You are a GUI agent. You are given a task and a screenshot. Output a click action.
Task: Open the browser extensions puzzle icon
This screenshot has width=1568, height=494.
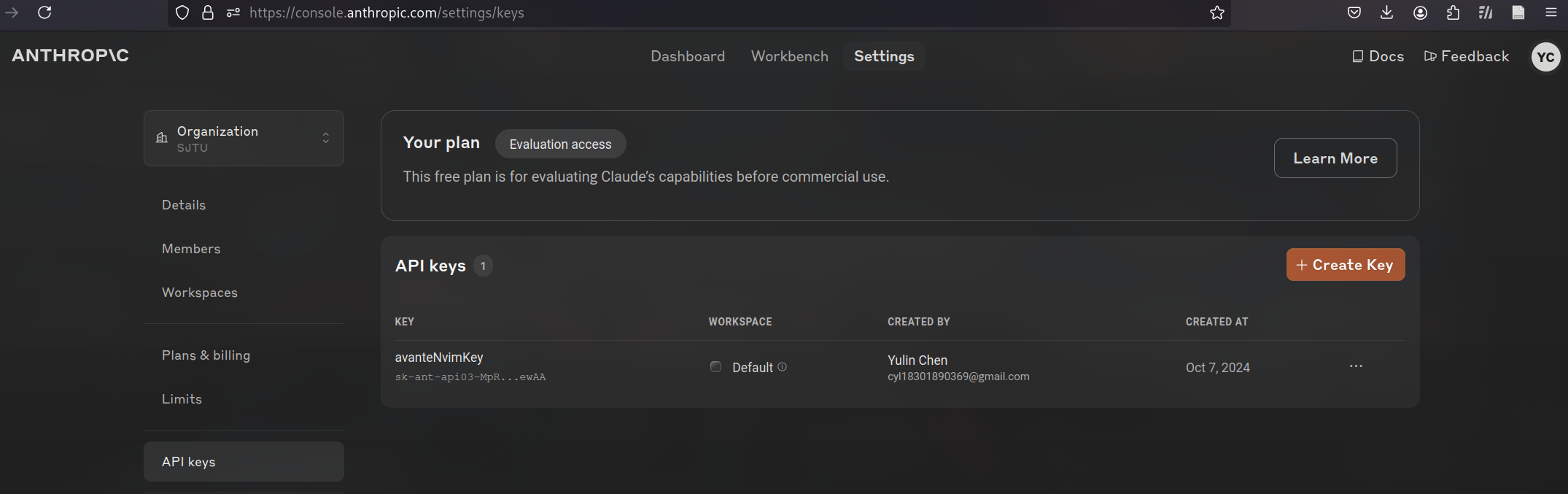pos(1453,12)
